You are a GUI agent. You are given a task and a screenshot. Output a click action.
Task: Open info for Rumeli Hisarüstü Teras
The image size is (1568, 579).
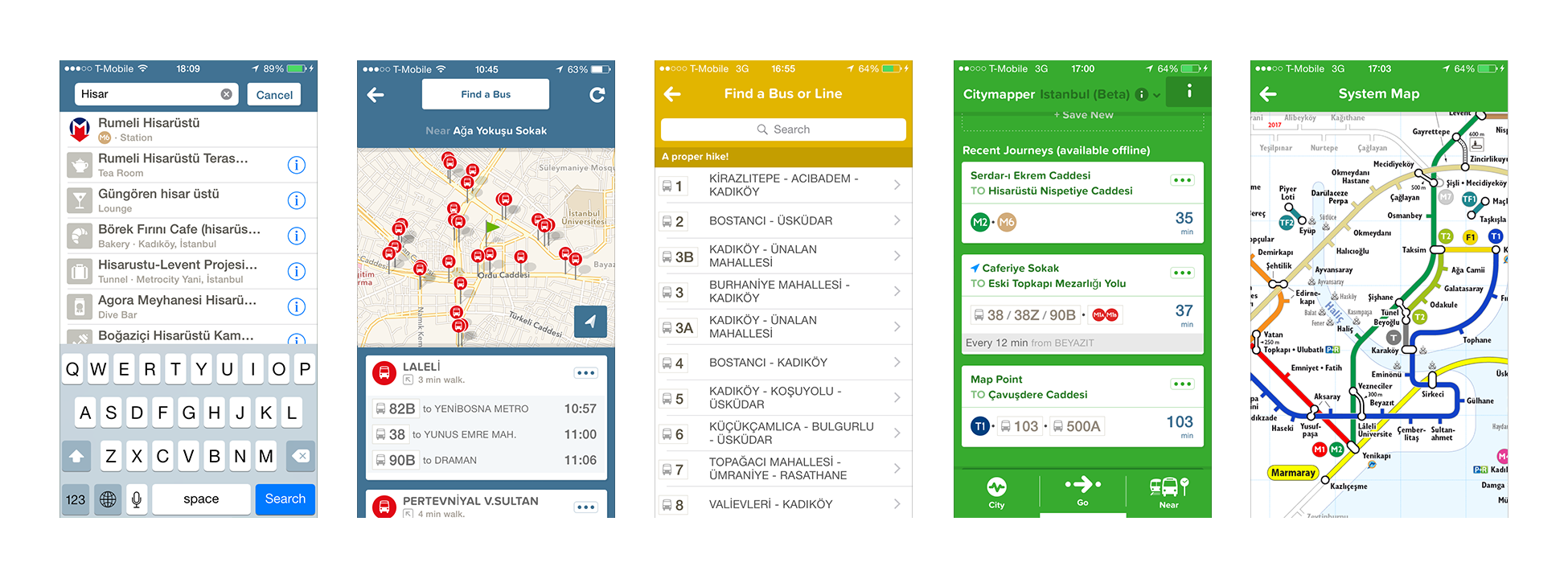(297, 165)
